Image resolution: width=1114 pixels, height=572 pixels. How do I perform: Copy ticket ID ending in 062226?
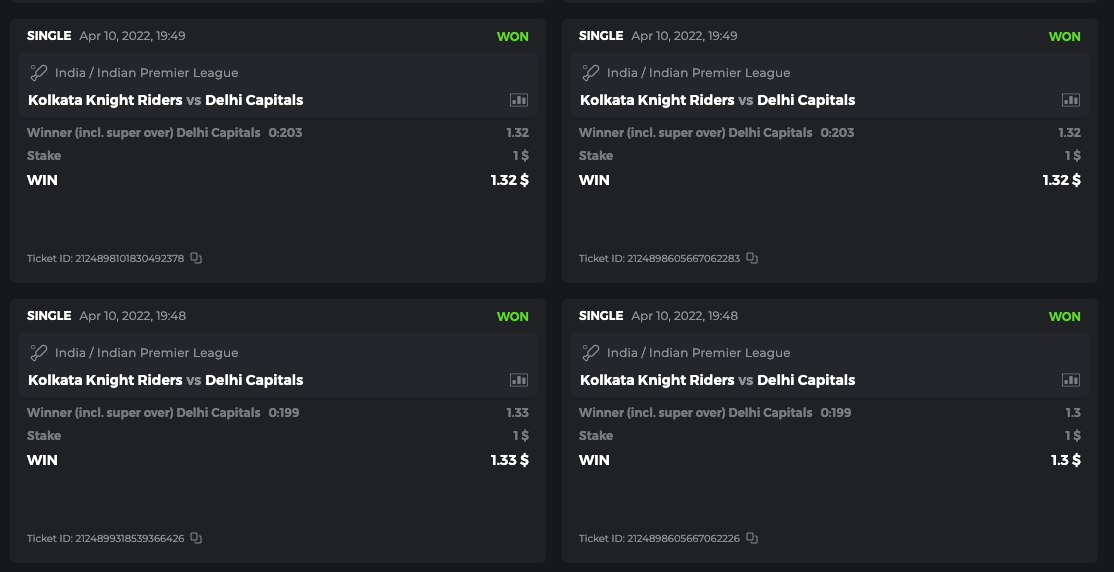(x=752, y=538)
